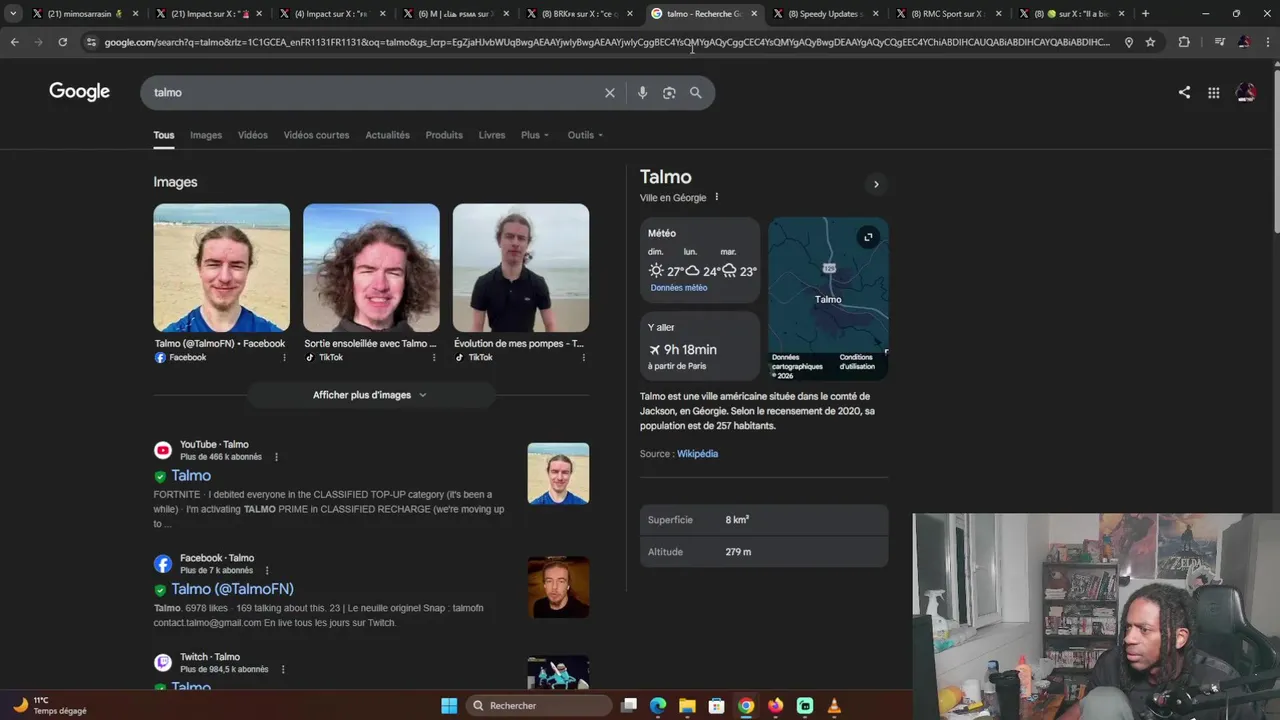Image resolution: width=1280 pixels, height=720 pixels.
Task: Open 'Données météo' weather link
Action: pyautogui.click(x=679, y=288)
